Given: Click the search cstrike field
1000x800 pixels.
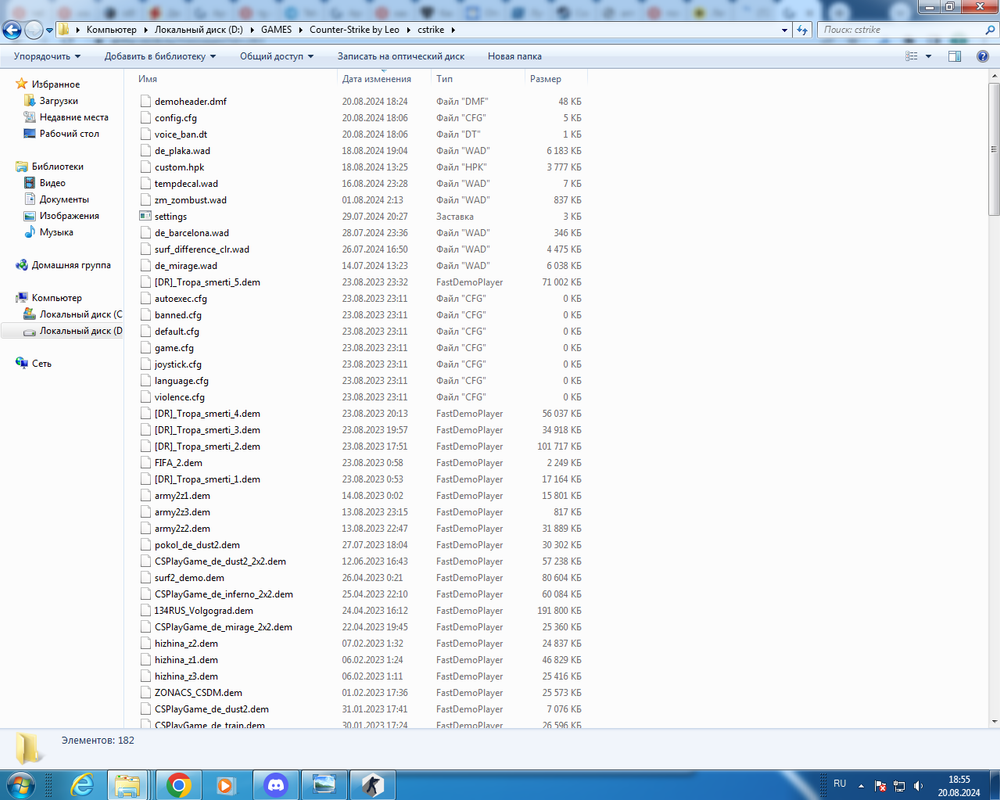Looking at the screenshot, I should (x=902, y=30).
